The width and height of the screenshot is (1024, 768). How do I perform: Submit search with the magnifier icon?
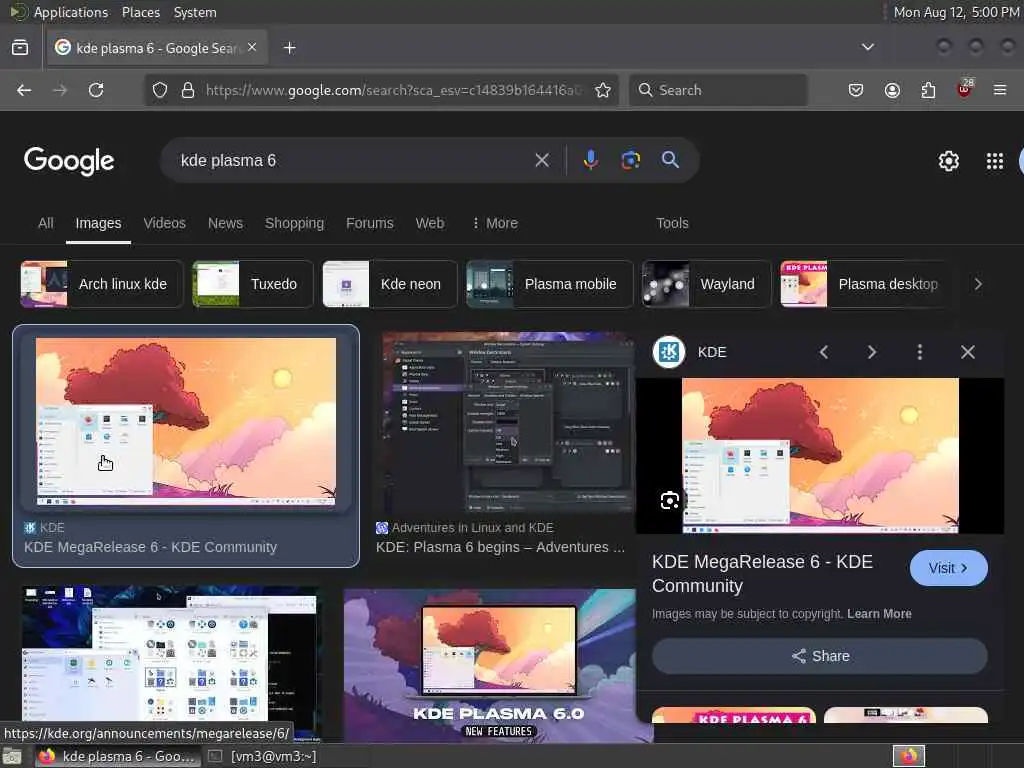tap(670, 160)
